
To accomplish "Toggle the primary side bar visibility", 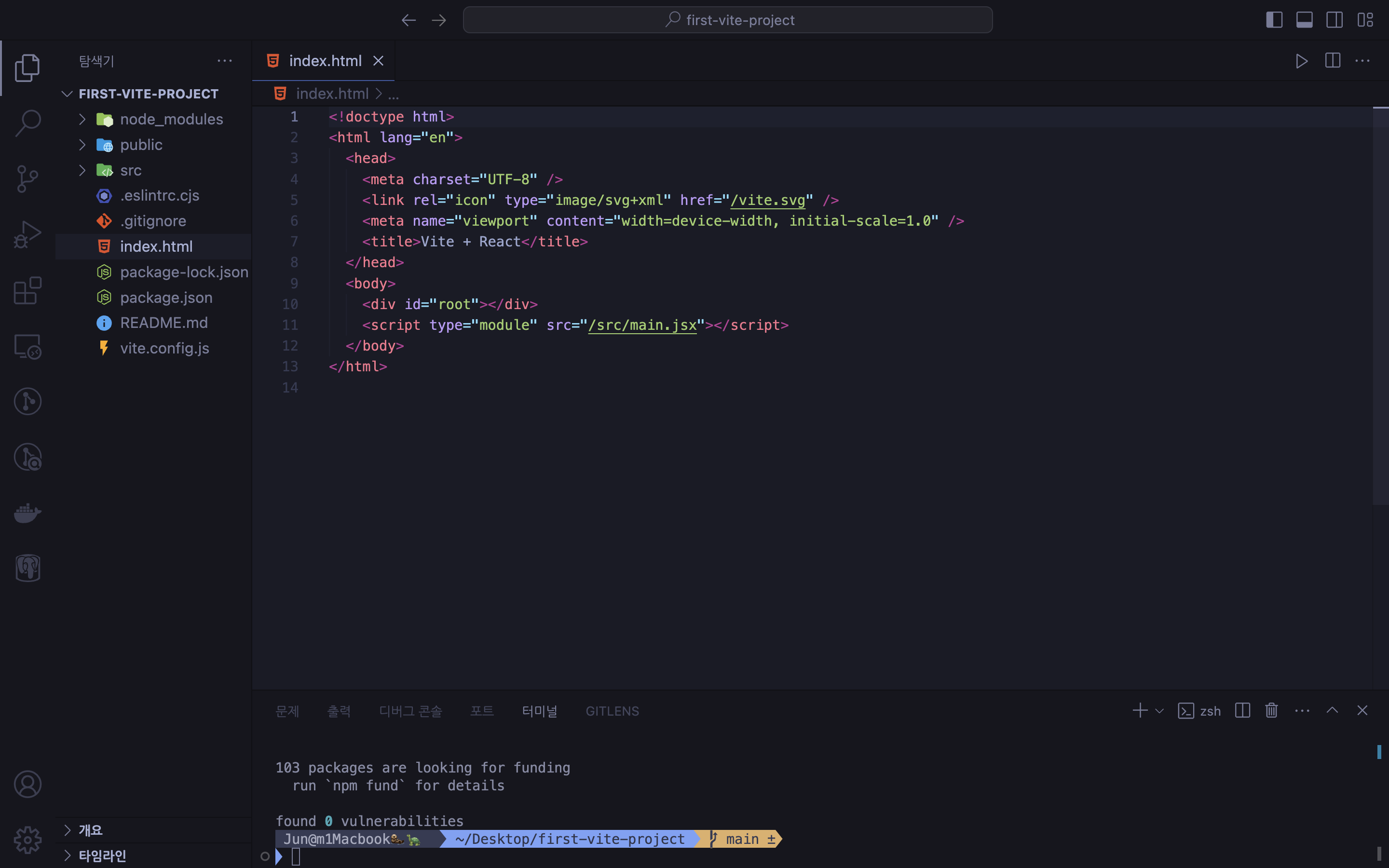I will click(1274, 20).
